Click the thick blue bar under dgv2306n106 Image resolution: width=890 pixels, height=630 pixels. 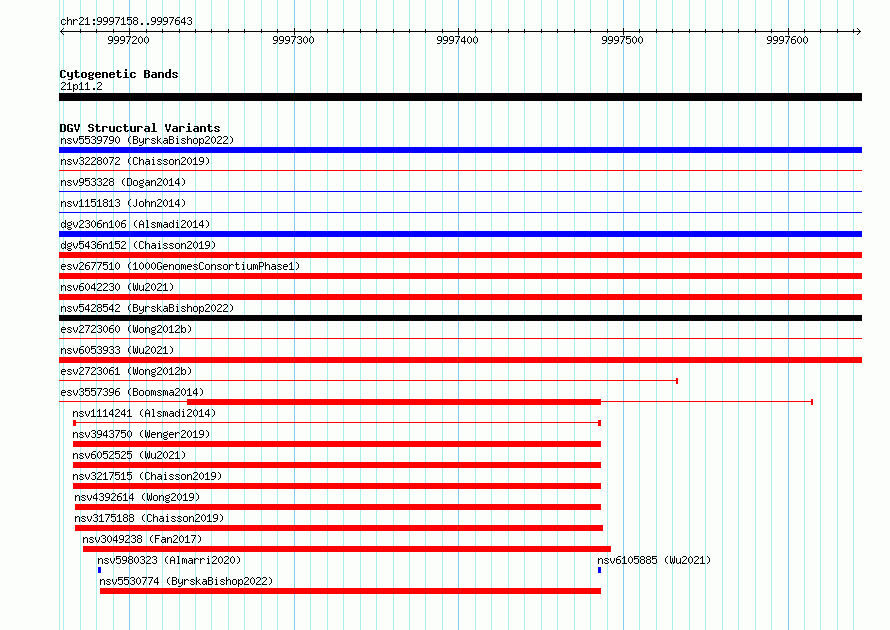click(460, 234)
